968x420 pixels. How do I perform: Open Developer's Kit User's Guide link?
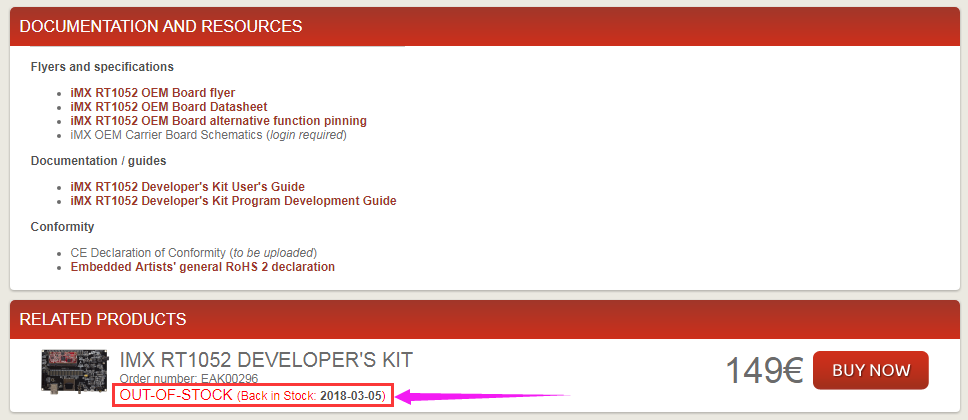(x=188, y=187)
